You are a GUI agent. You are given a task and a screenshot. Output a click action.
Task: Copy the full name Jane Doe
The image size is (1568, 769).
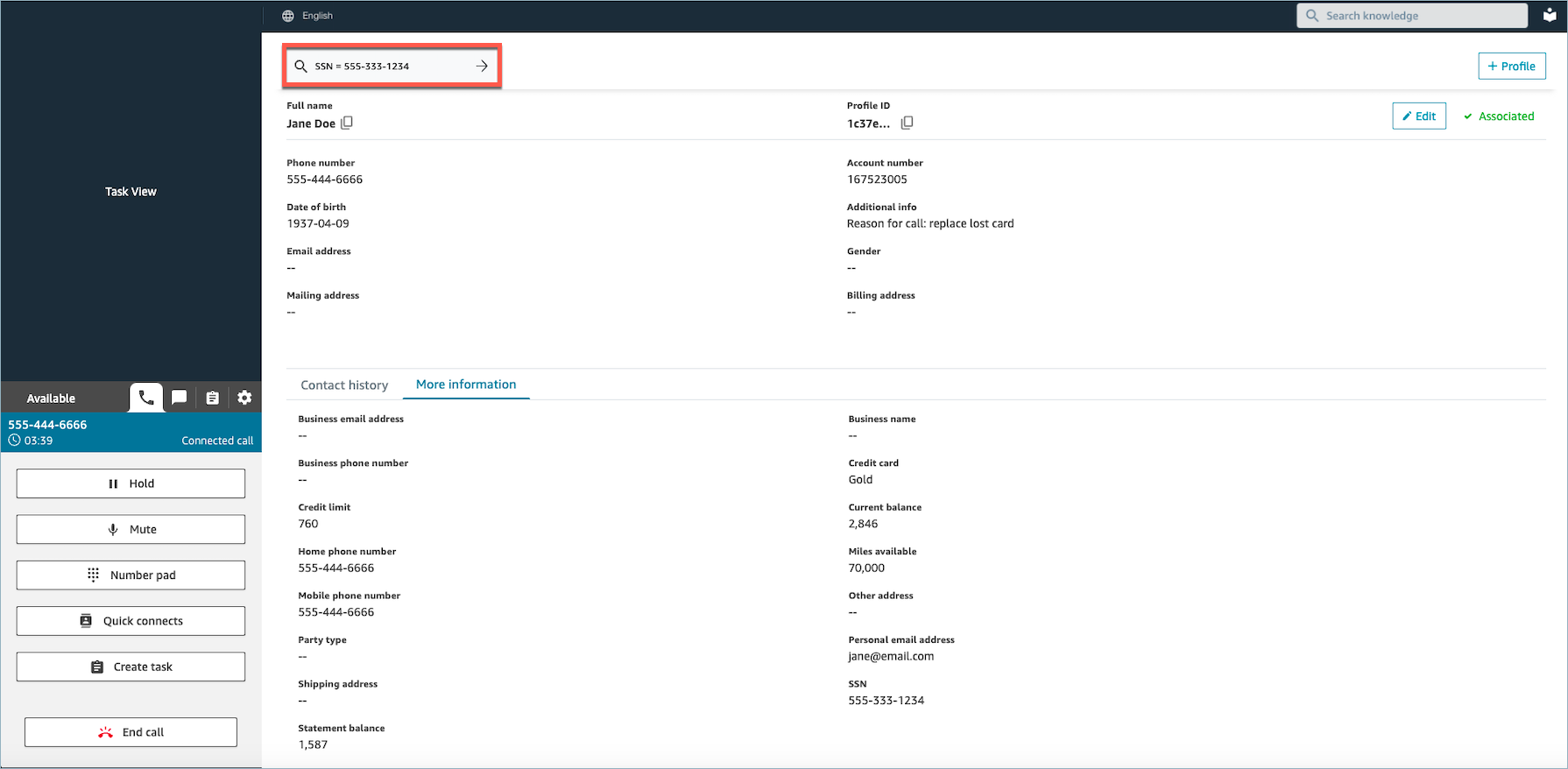pos(347,123)
